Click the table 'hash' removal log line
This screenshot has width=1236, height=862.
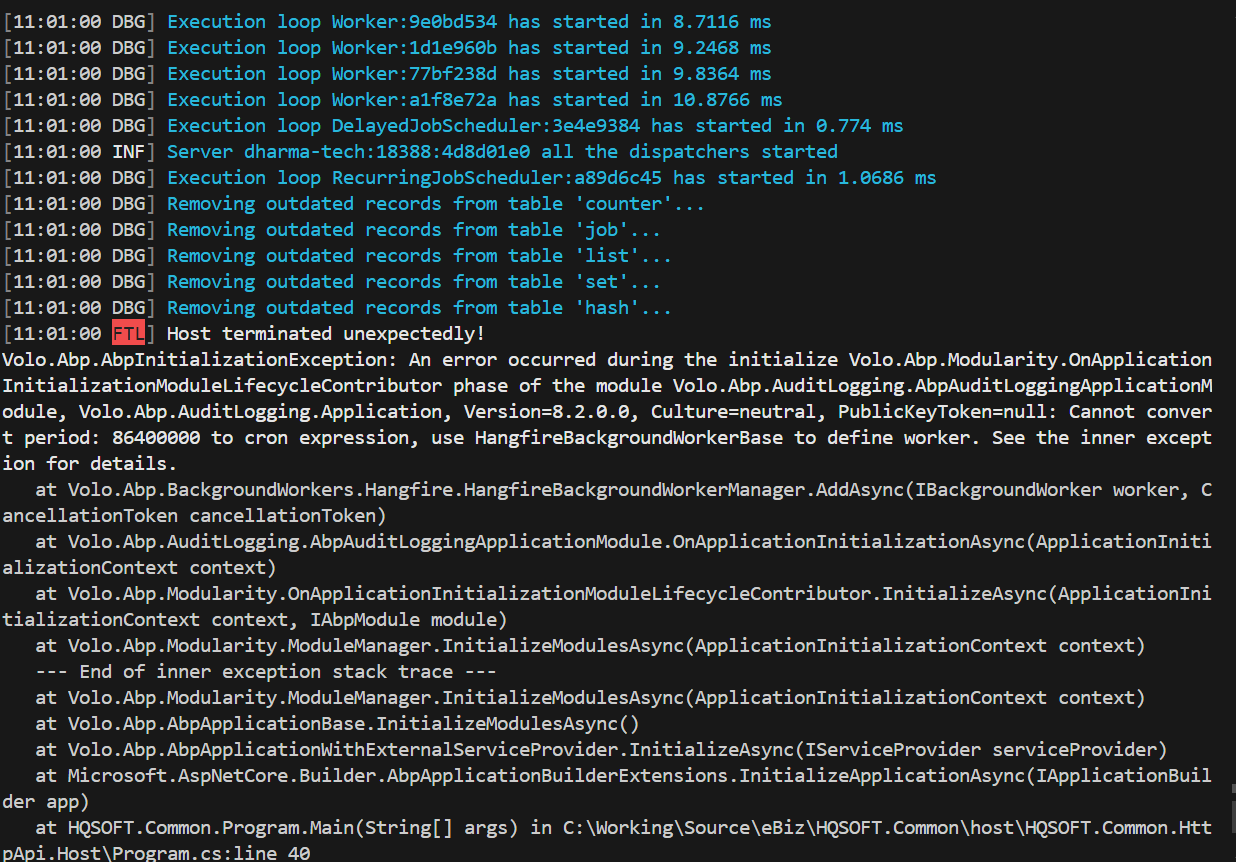point(419,307)
